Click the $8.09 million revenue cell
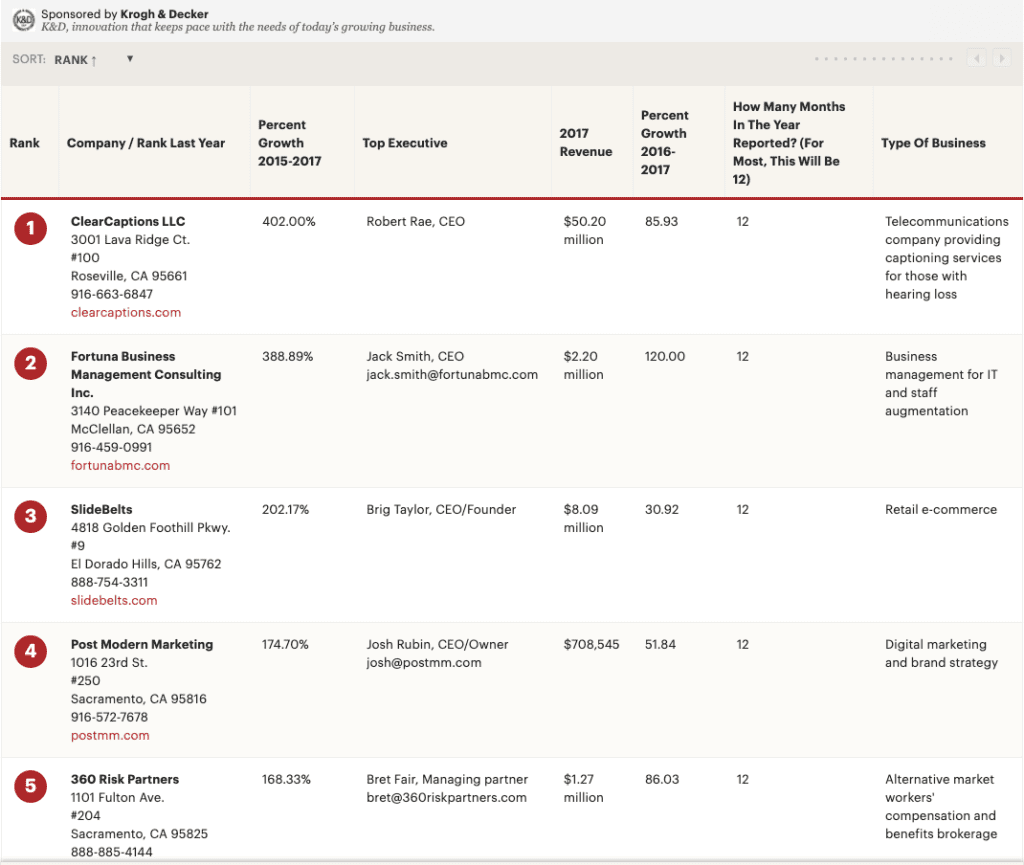The height and width of the screenshot is (865, 1024). point(584,518)
